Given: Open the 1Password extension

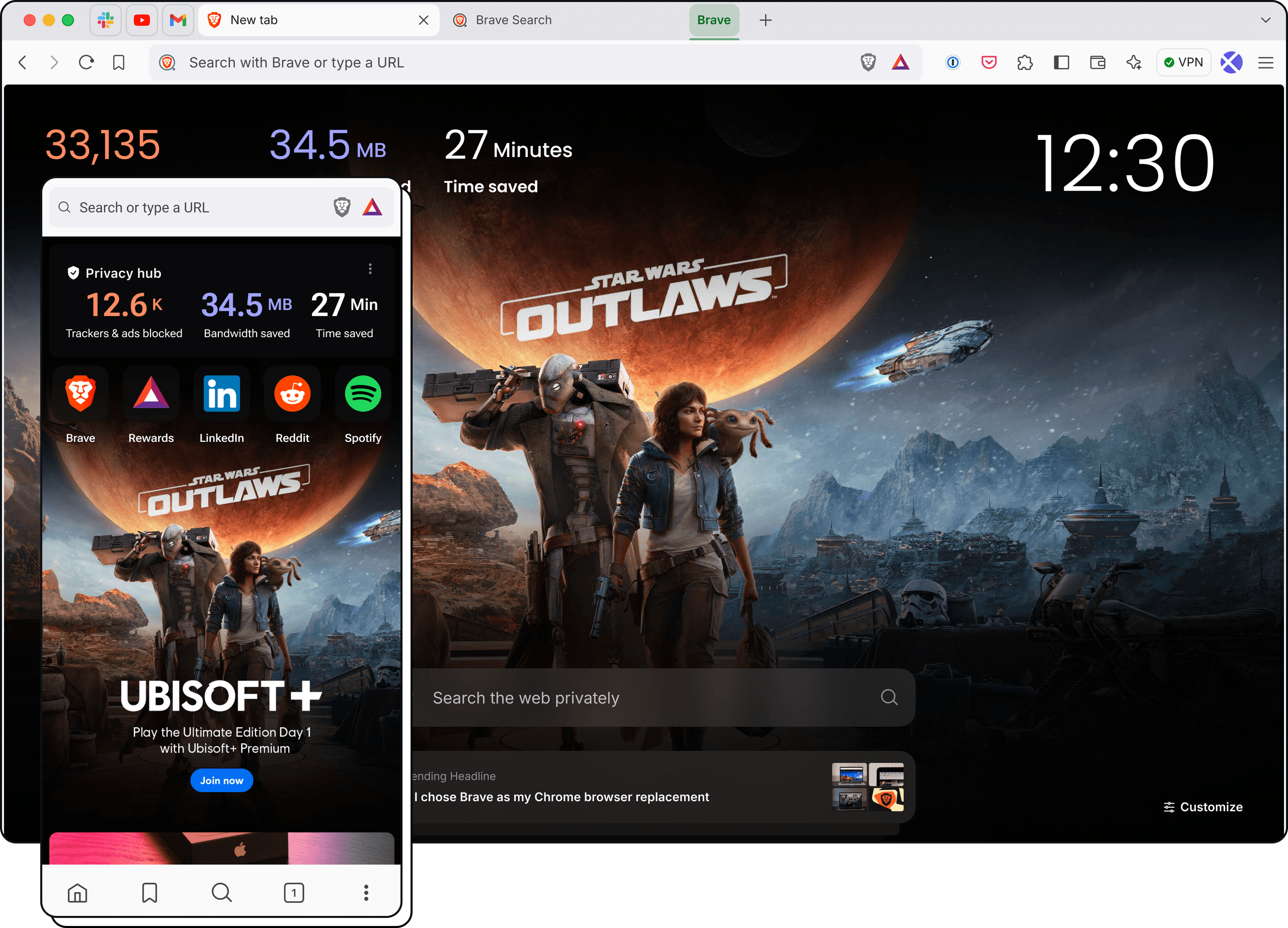Looking at the screenshot, I should (952, 62).
